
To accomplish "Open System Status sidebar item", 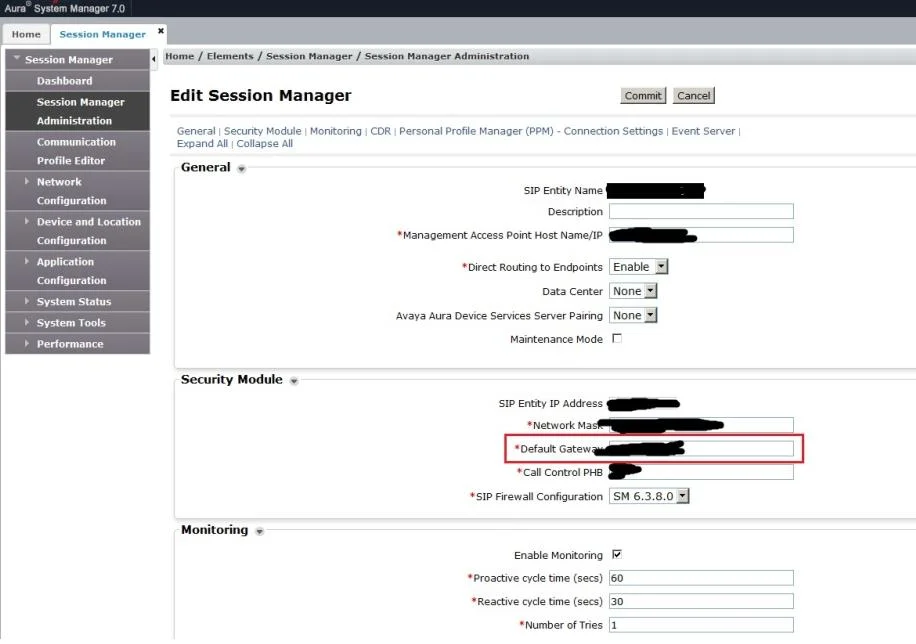I will (x=74, y=302).
